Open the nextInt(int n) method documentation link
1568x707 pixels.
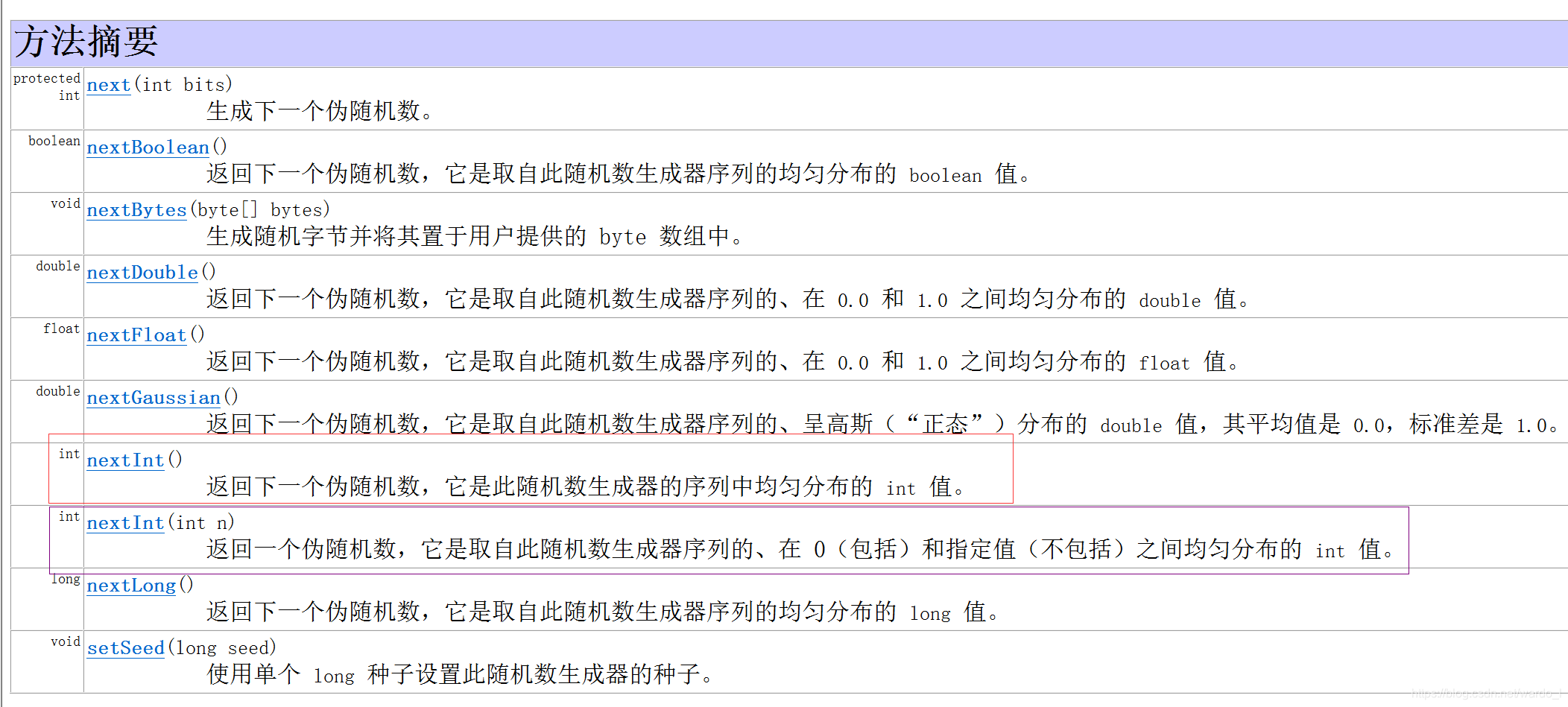coord(124,522)
